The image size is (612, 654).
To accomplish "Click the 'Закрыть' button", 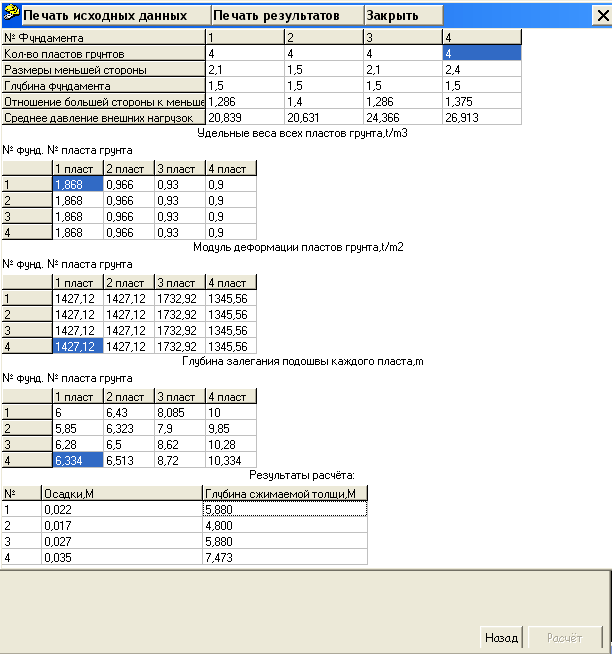I will pyautogui.click(x=403, y=15).
